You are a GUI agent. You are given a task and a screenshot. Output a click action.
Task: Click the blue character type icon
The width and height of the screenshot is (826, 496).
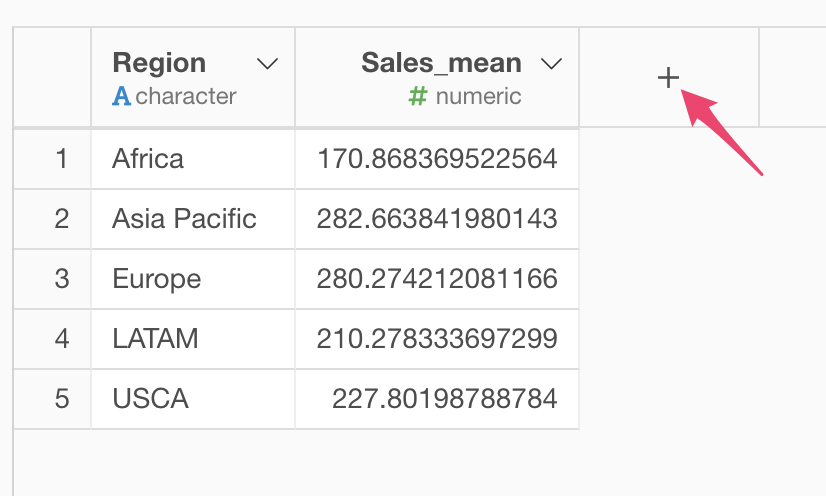[121, 96]
